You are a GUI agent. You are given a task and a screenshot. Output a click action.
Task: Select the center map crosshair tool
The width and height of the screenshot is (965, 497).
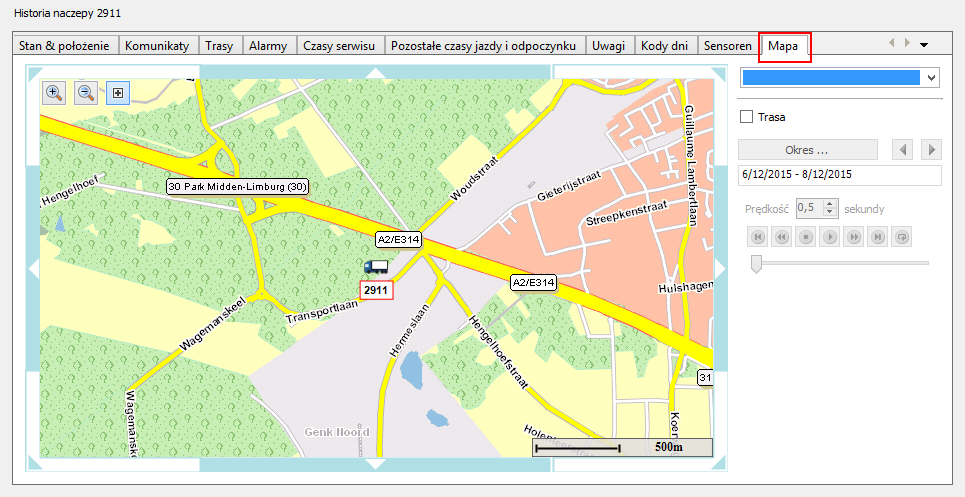[118, 93]
